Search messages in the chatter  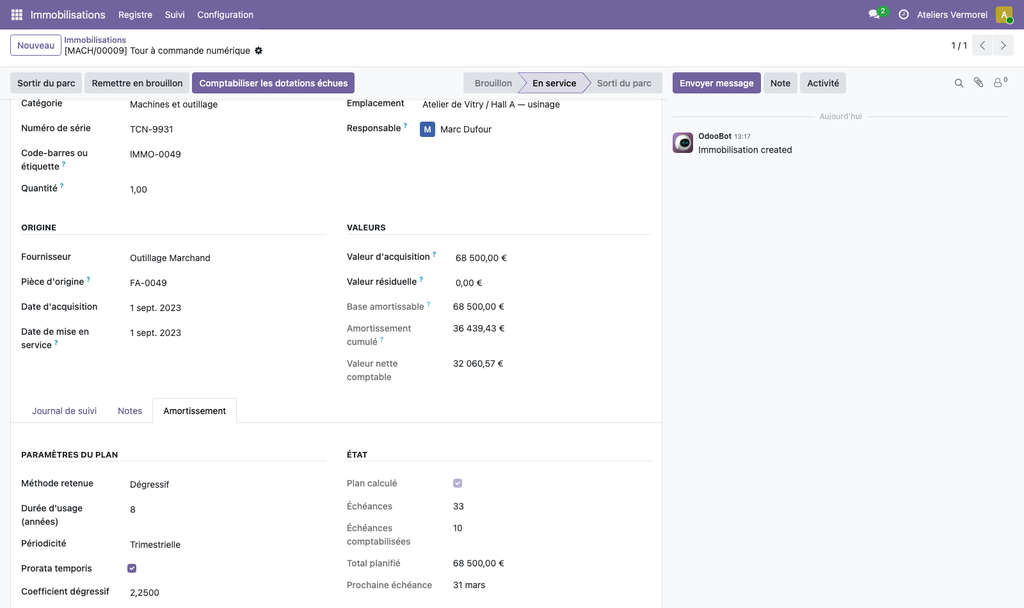[x=959, y=83]
